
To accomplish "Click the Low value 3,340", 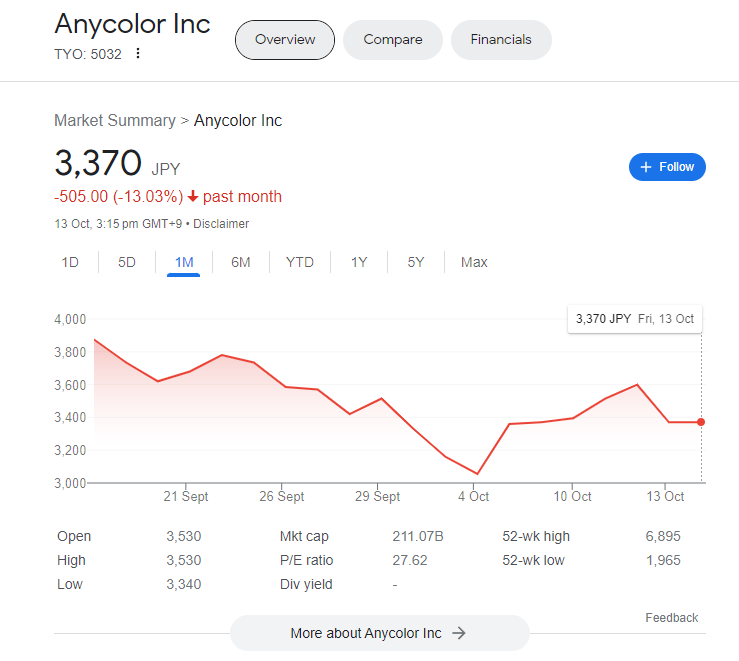I will coord(183,584).
